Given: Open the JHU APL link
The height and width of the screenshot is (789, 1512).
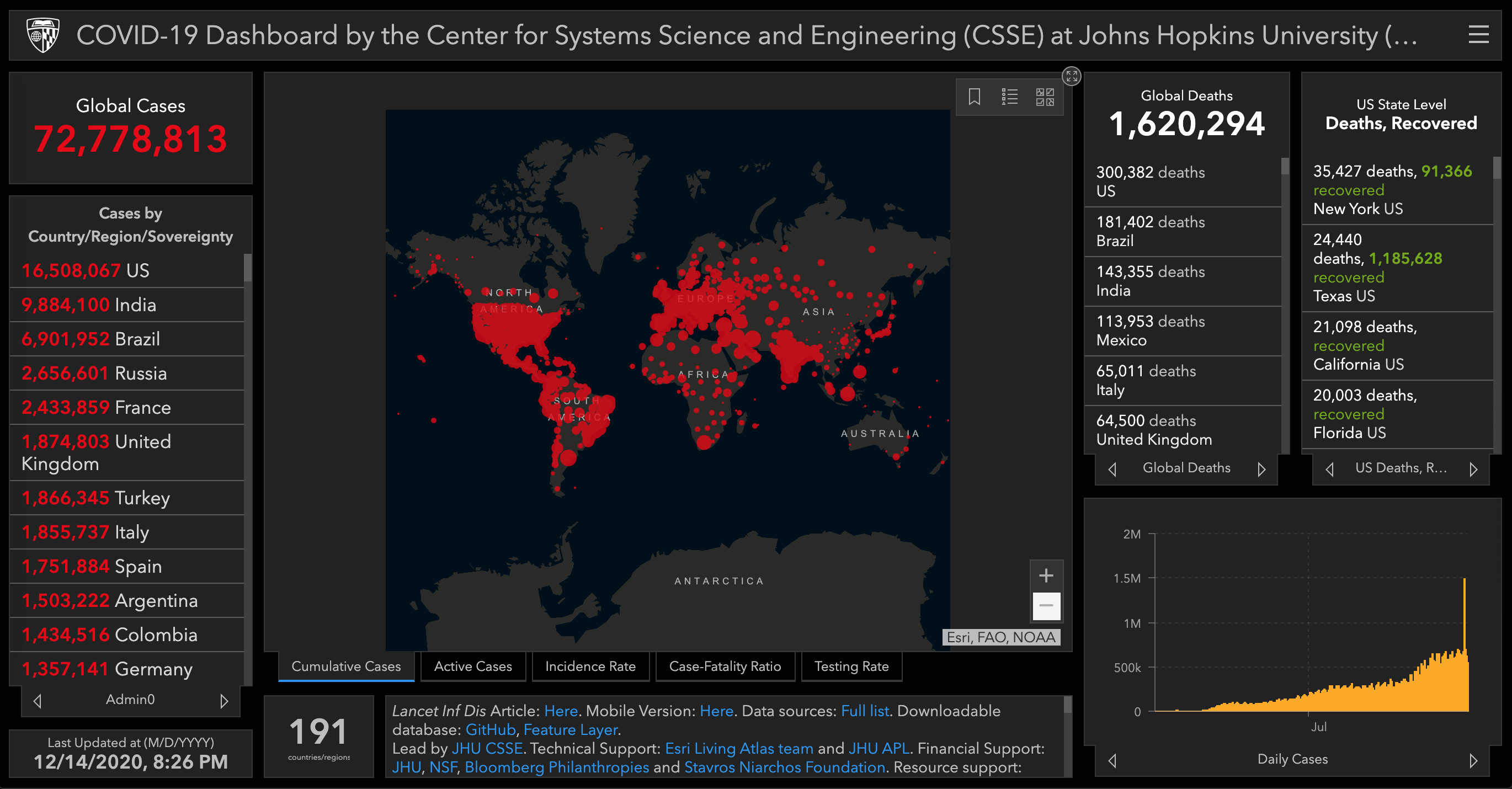Looking at the screenshot, I should (x=879, y=749).
